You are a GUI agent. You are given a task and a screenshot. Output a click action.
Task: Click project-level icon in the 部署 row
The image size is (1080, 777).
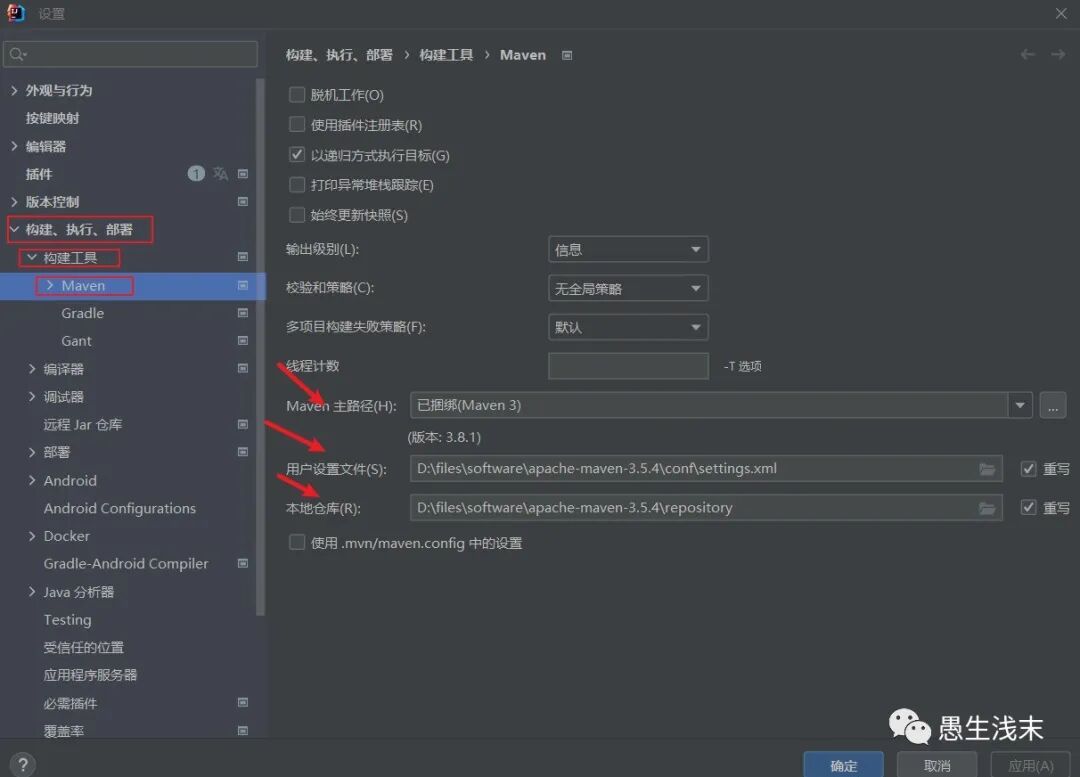(x=242, y=452)
